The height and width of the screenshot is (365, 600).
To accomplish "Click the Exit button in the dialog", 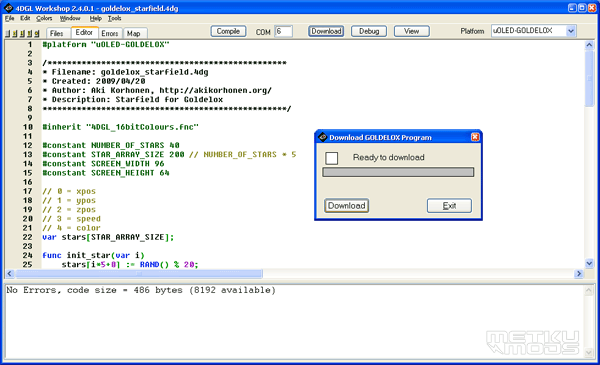I will (449, 206).
